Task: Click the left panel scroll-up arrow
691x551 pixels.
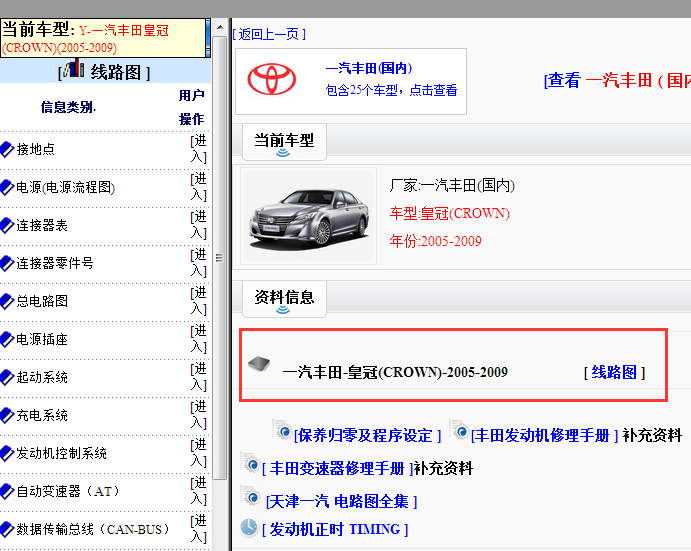Action: [219, 27]
